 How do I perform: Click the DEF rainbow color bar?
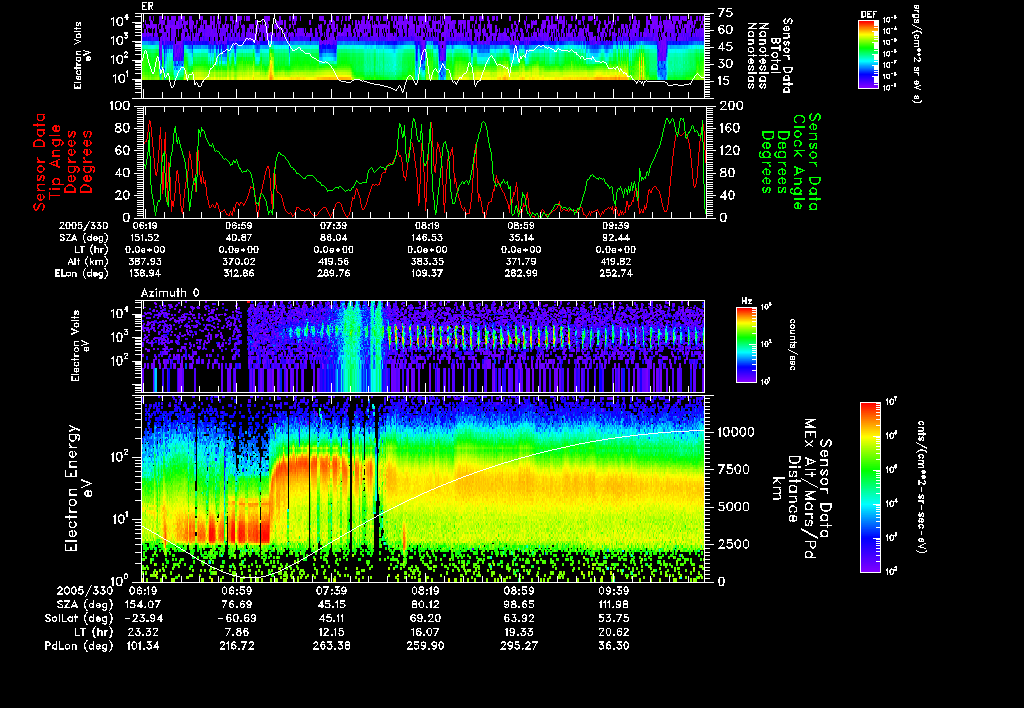click(868, 54)
